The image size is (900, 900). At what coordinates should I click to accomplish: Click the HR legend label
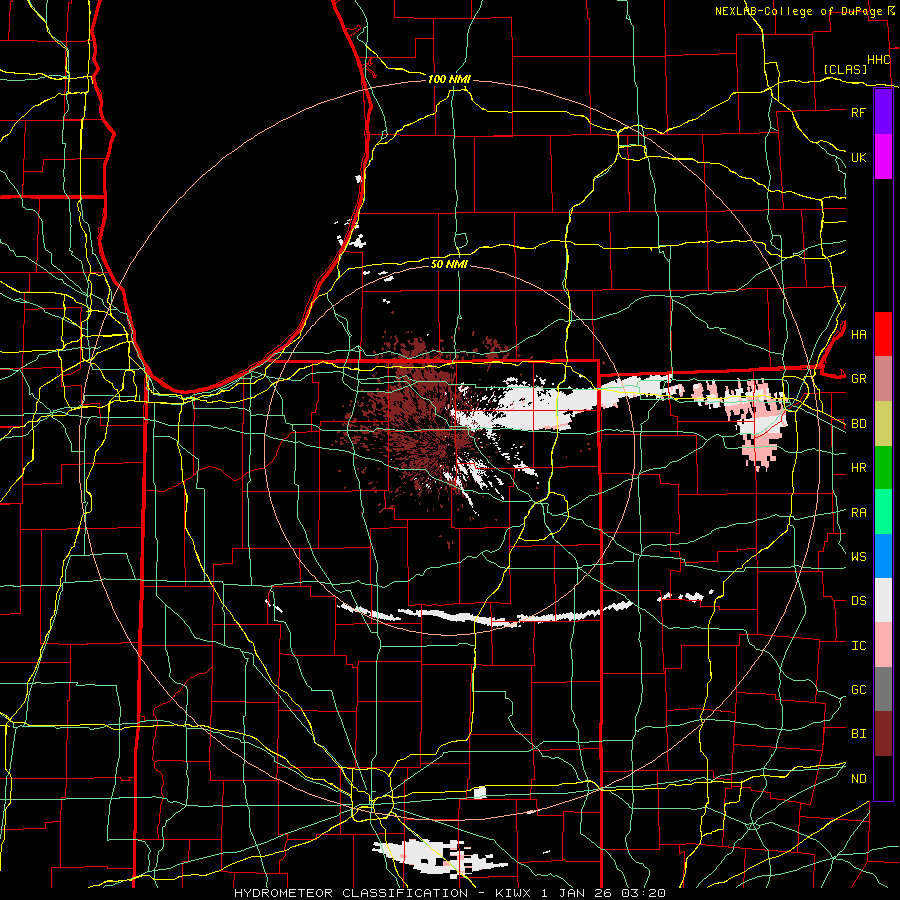(858, 468)
